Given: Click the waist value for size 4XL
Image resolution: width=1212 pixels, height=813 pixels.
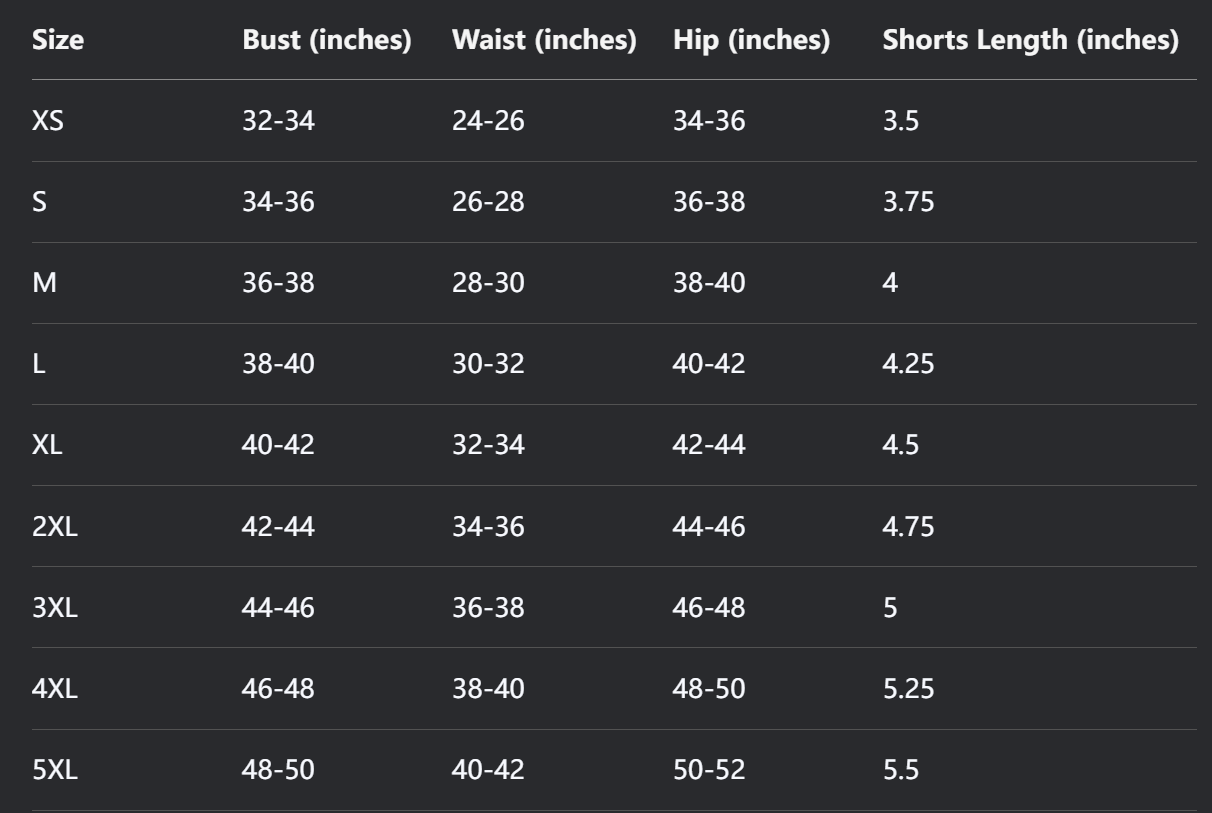Looking at the screenshot, I should [488, 689].
